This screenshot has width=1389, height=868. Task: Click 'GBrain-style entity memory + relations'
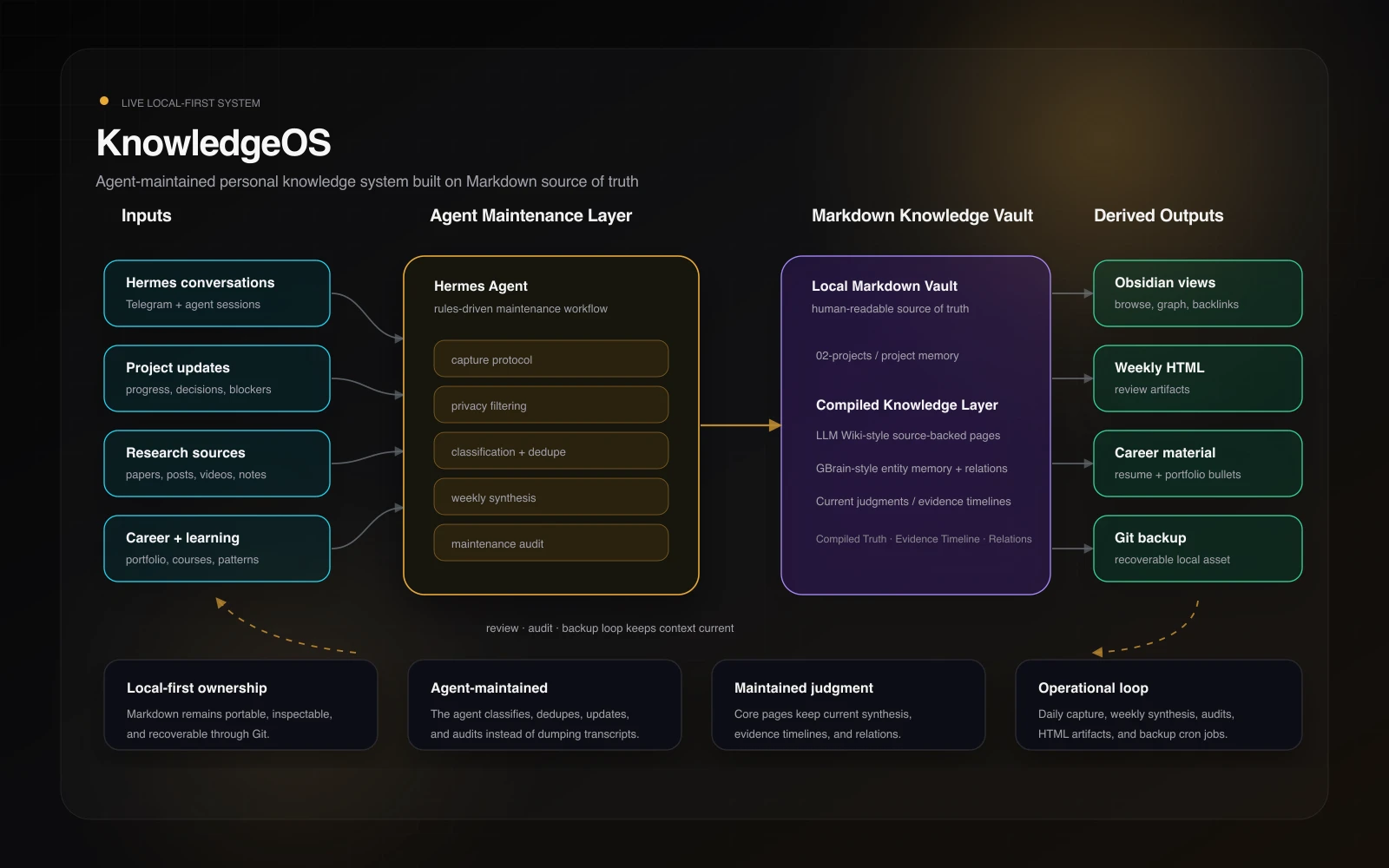tap(912, 469)
